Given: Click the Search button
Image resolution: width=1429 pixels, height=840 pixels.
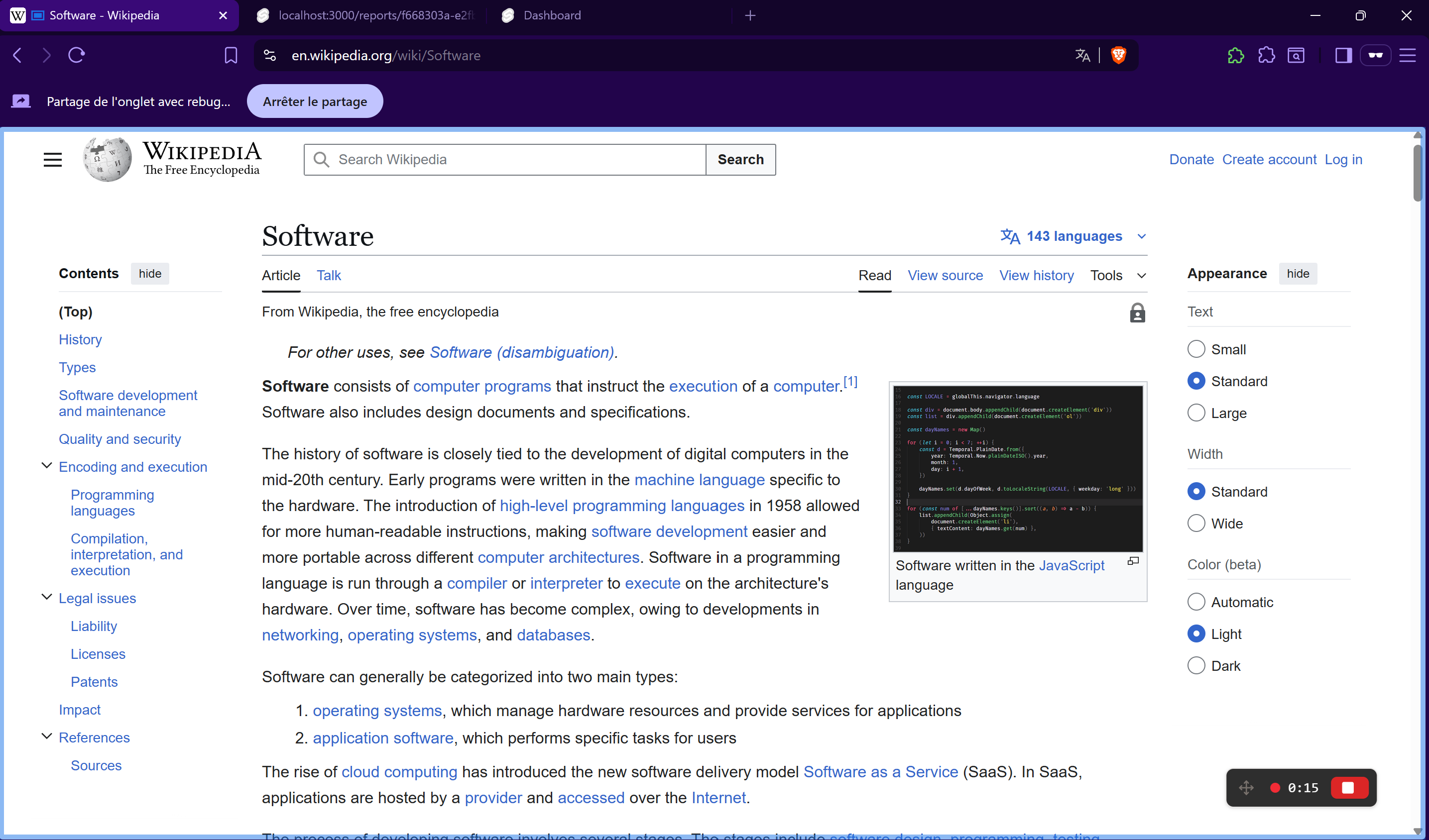Looking at the screenshot, I should pos(740,160).
